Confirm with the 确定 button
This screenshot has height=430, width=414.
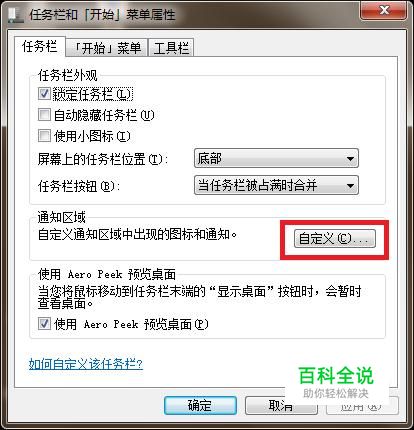200,405
